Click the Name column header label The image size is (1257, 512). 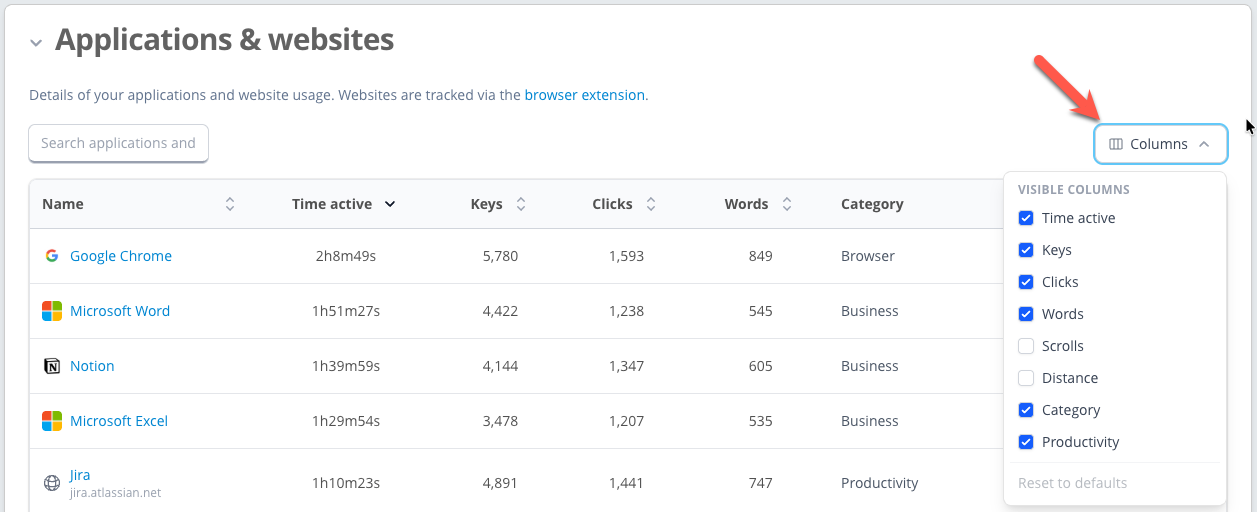pos(63,204)
